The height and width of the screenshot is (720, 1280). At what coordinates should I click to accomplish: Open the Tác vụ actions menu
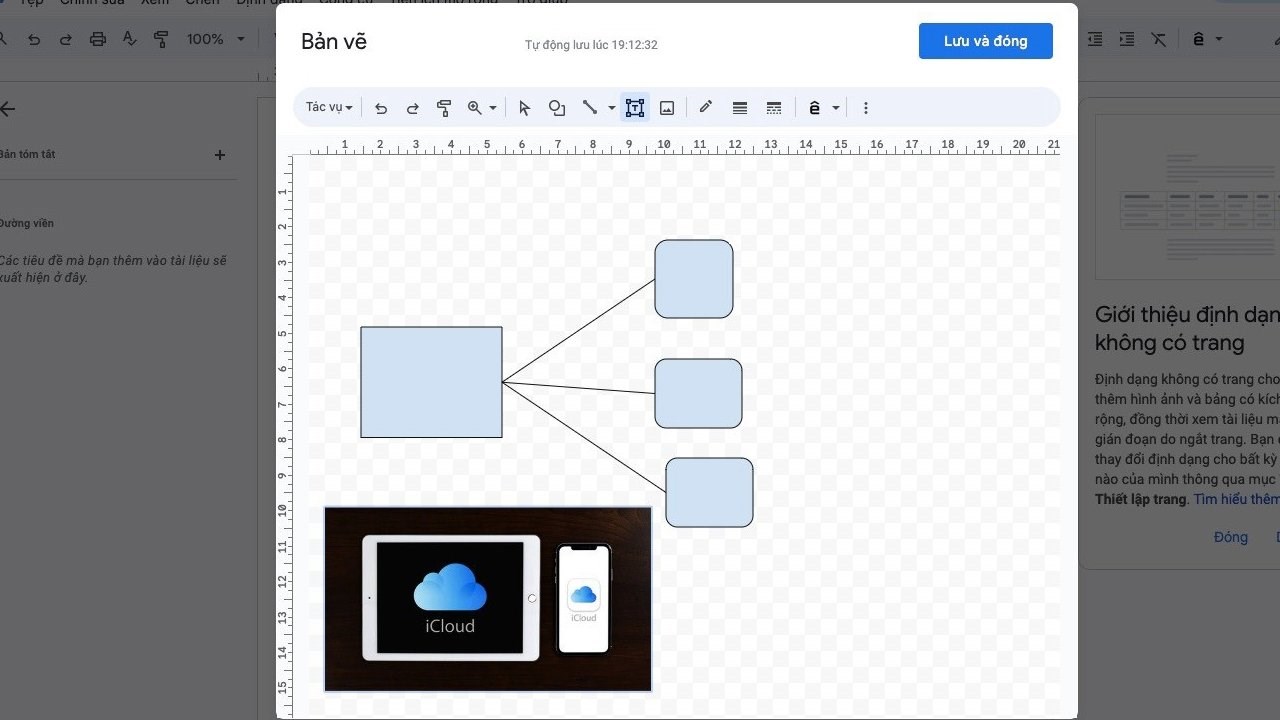(329, 108)
